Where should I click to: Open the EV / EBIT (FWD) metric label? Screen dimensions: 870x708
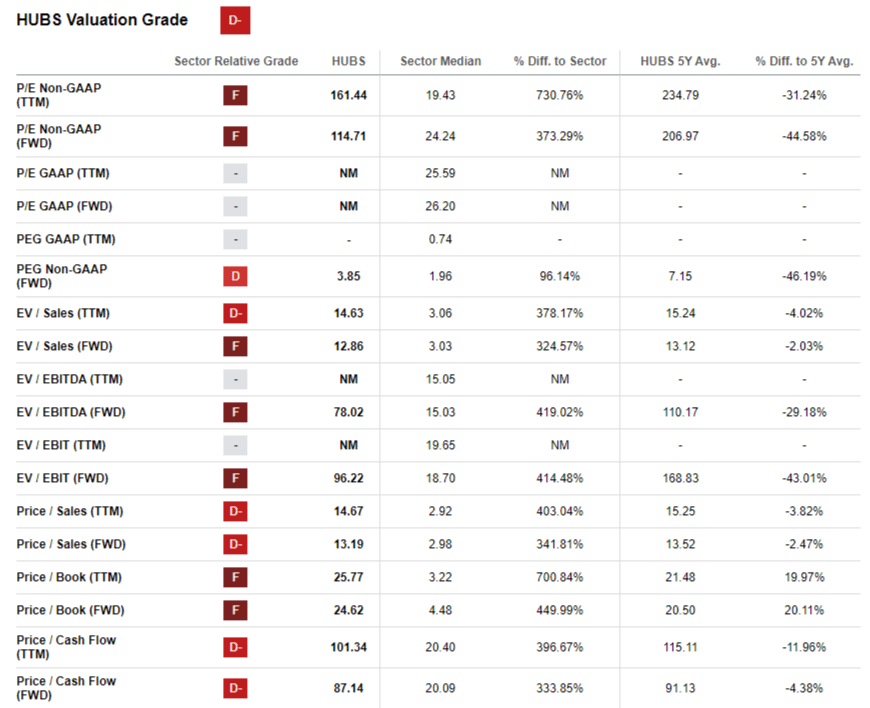[x=62, y=478]
